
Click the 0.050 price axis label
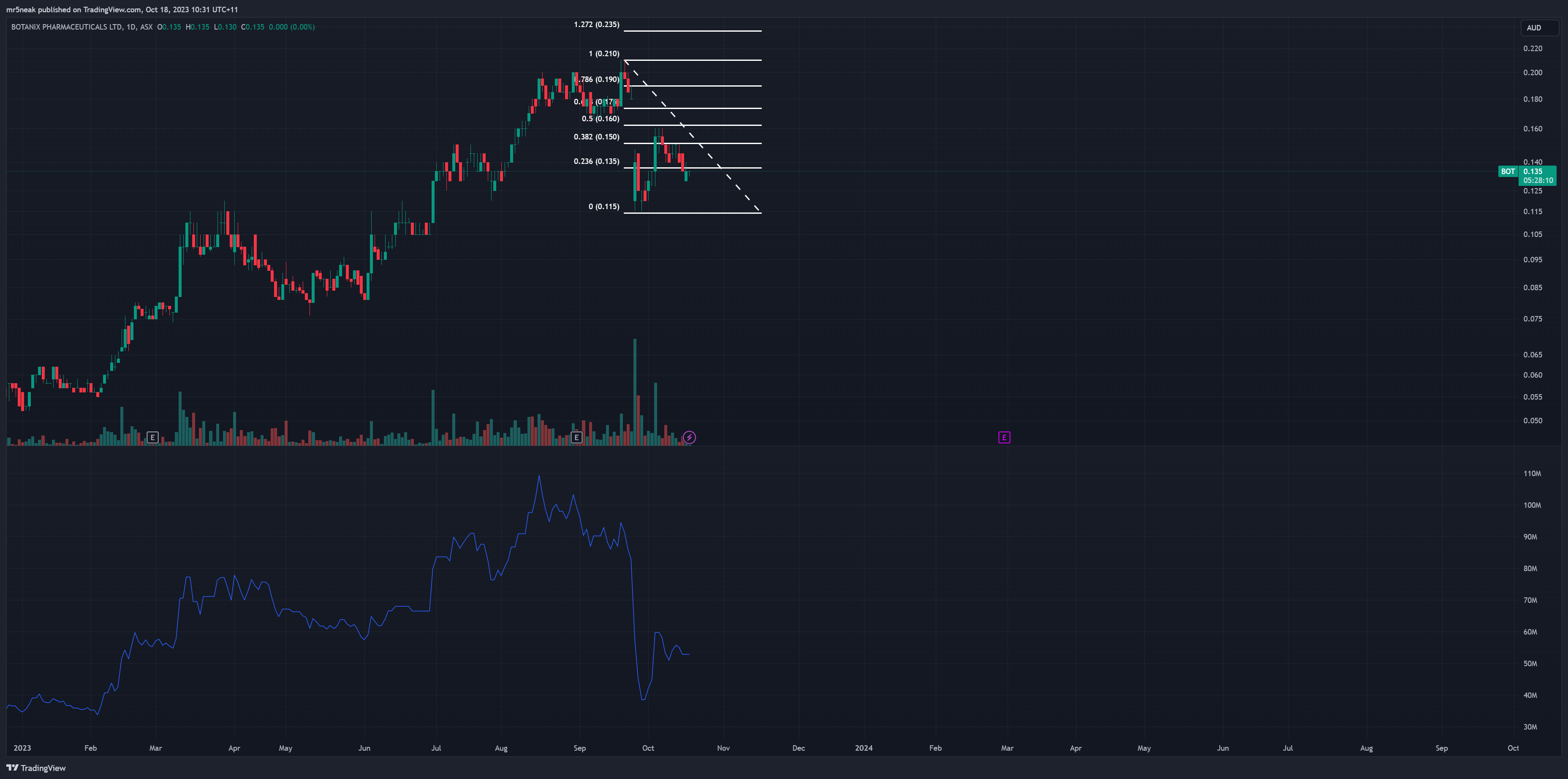pos(1533,420)
